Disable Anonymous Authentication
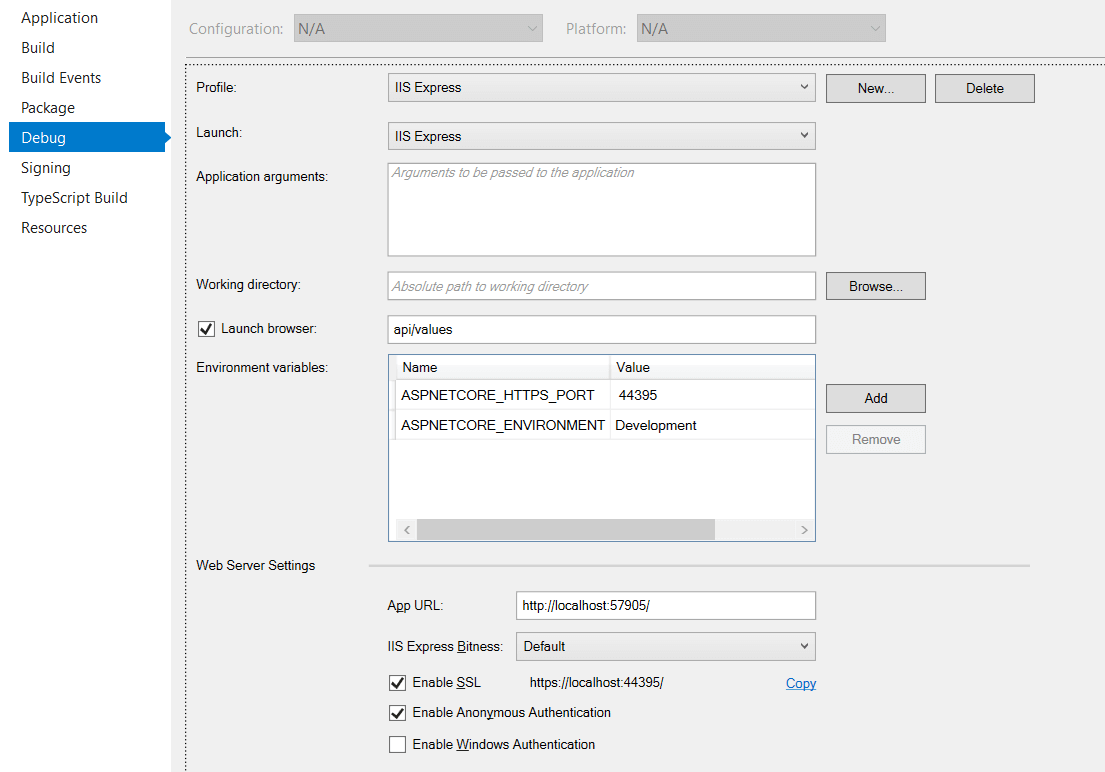The image size is (1105, 772). 397,713
